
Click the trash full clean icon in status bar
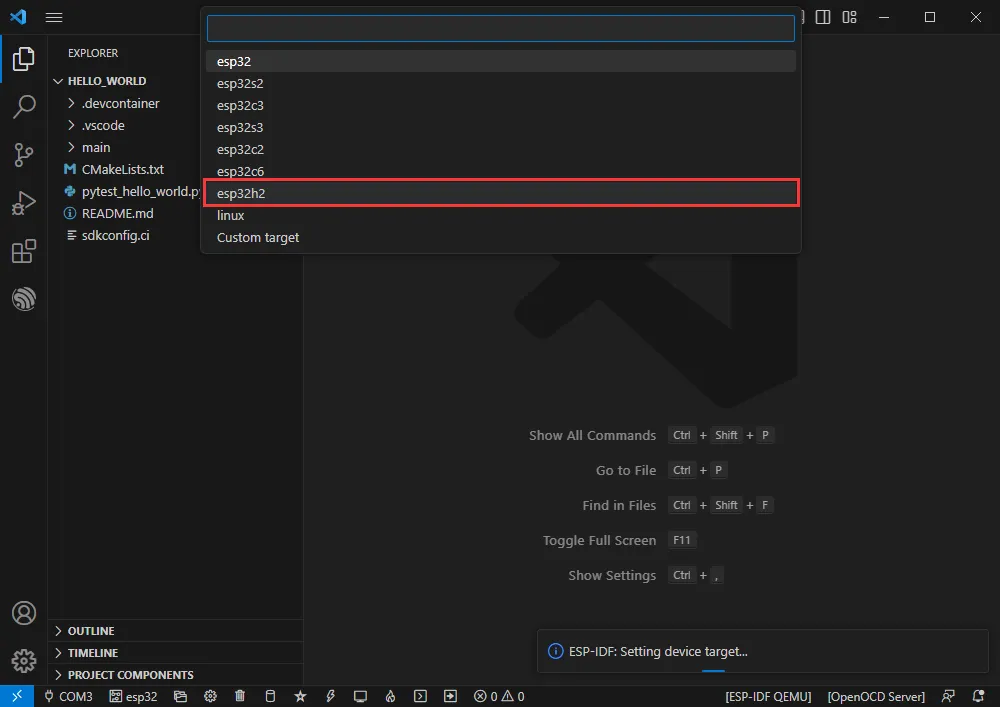click(x=240, y=696)
